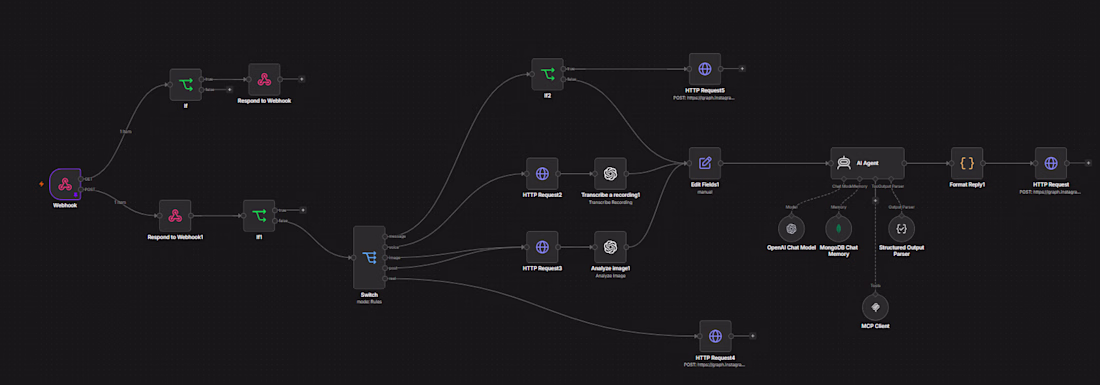The height and width of the screenshot is (385, 1100).
Task: Click the 'Tools' label above MCP Client
Action: pyautogui.click(x=875, y=285)
